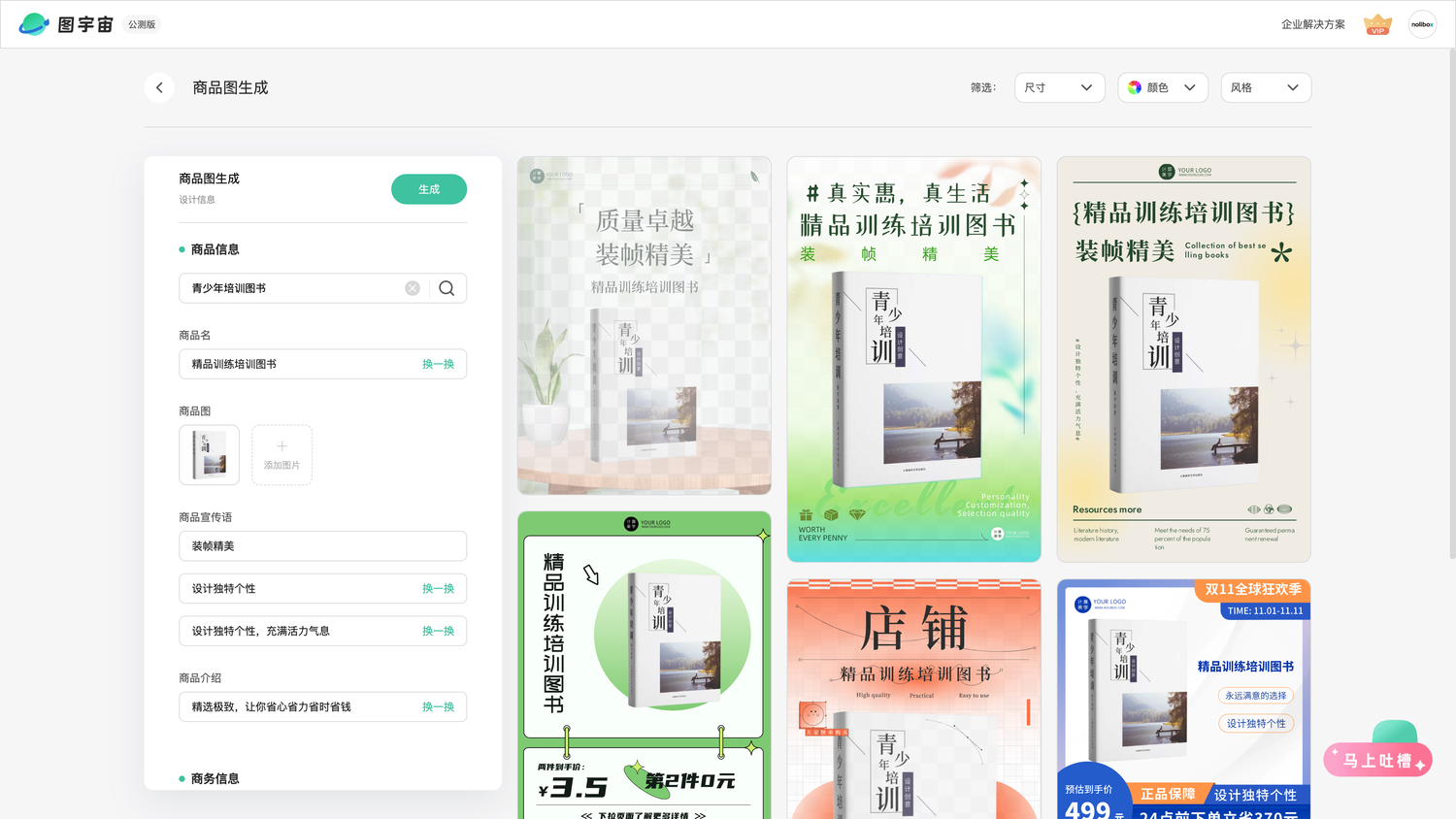The image size is (1456, 819).
Task: Focus the 装帧精美 slogan input
Action: (x=322, y=546)
